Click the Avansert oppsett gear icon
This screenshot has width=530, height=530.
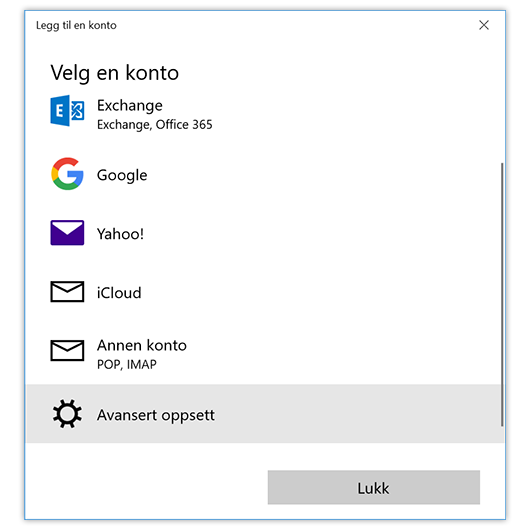(67, 414)
